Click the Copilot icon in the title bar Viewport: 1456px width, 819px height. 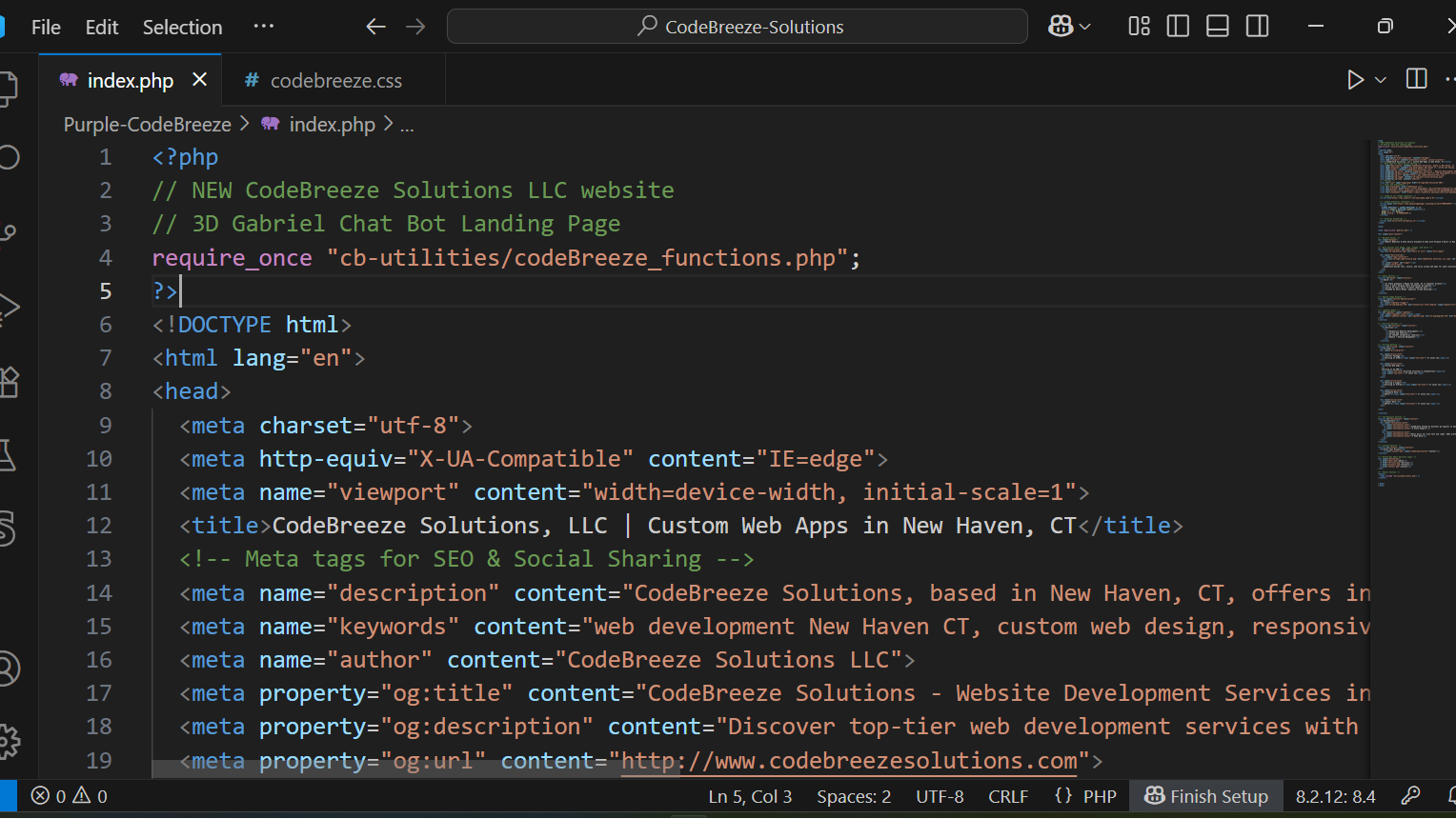(x=1061, y=26)
